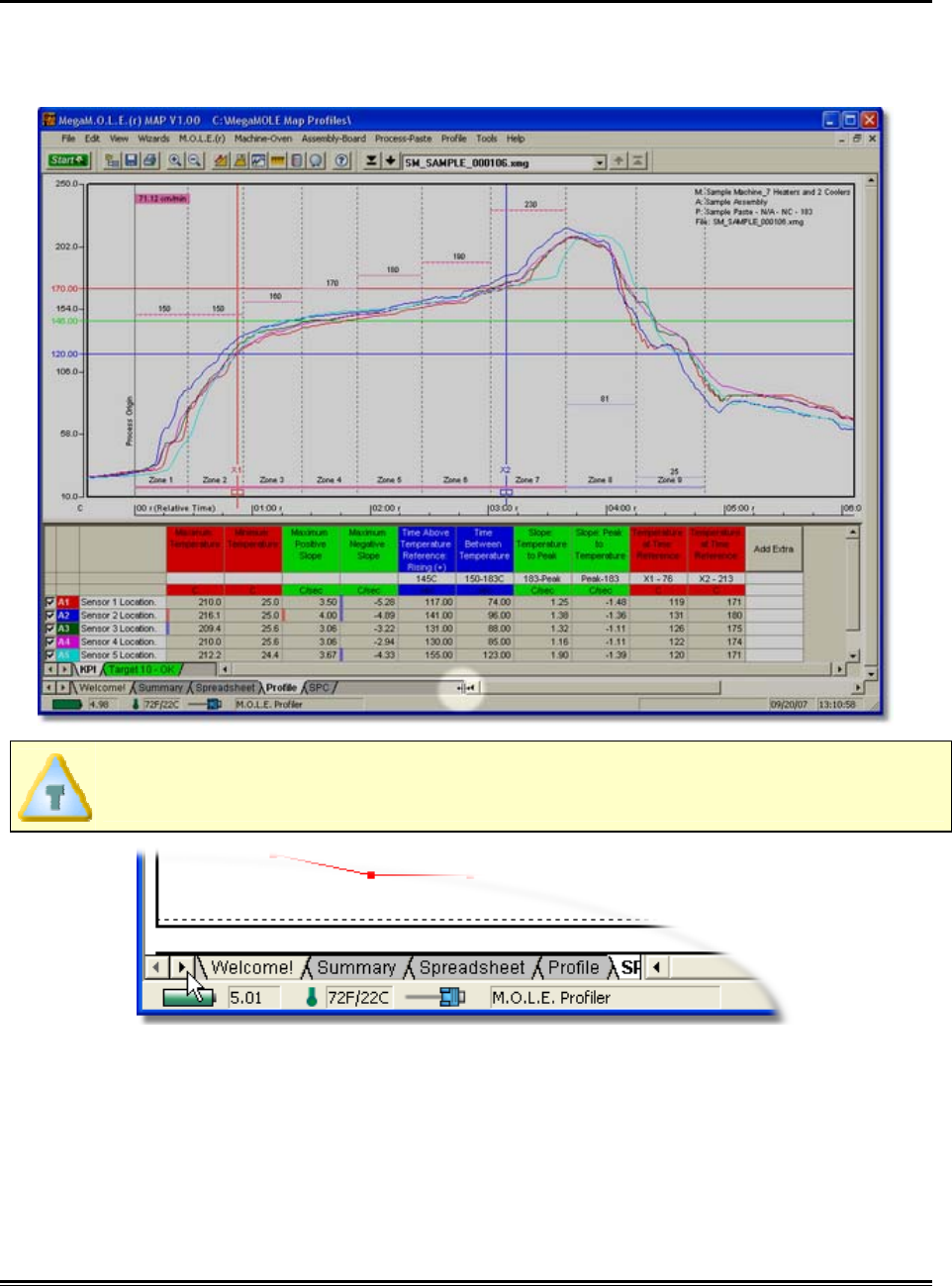Click the yellow ruler toolbar icon

pos(277,160)
